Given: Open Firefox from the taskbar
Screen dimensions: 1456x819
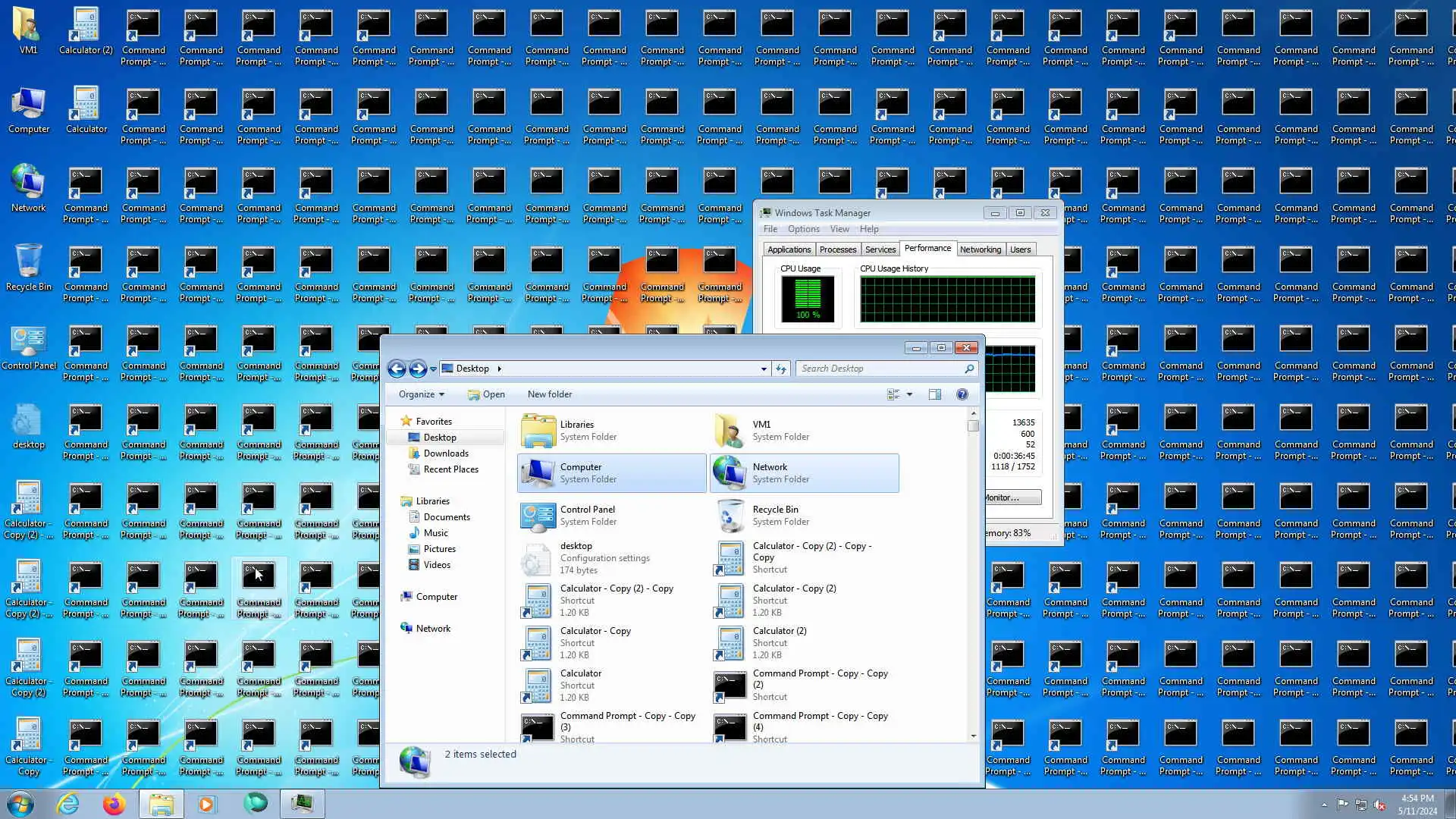Looking at the screenshot, I should click(x=115, y=804).
